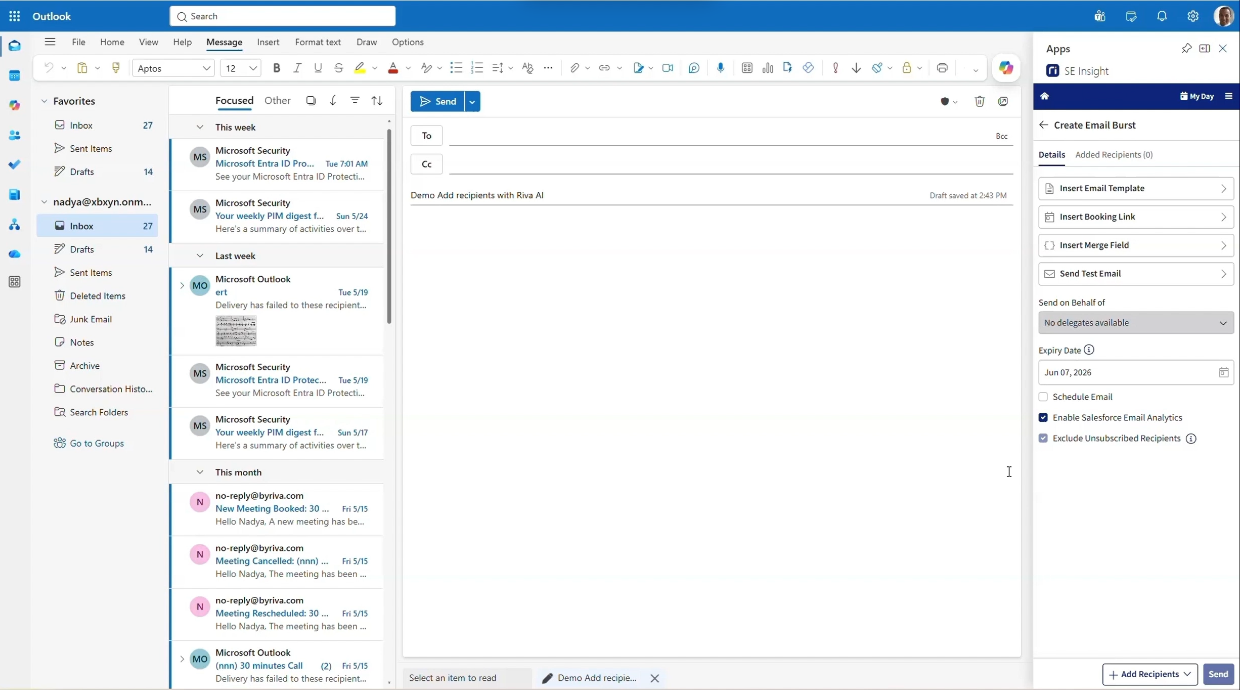Viewport: 1240px width, 690px height.
Task: Switch to the Home ribbon tab
Action: [x=112, y=42]
